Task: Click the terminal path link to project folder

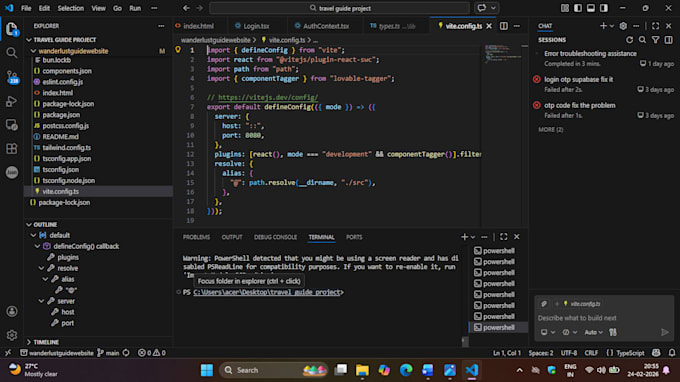Action: [x=267, y=292]
